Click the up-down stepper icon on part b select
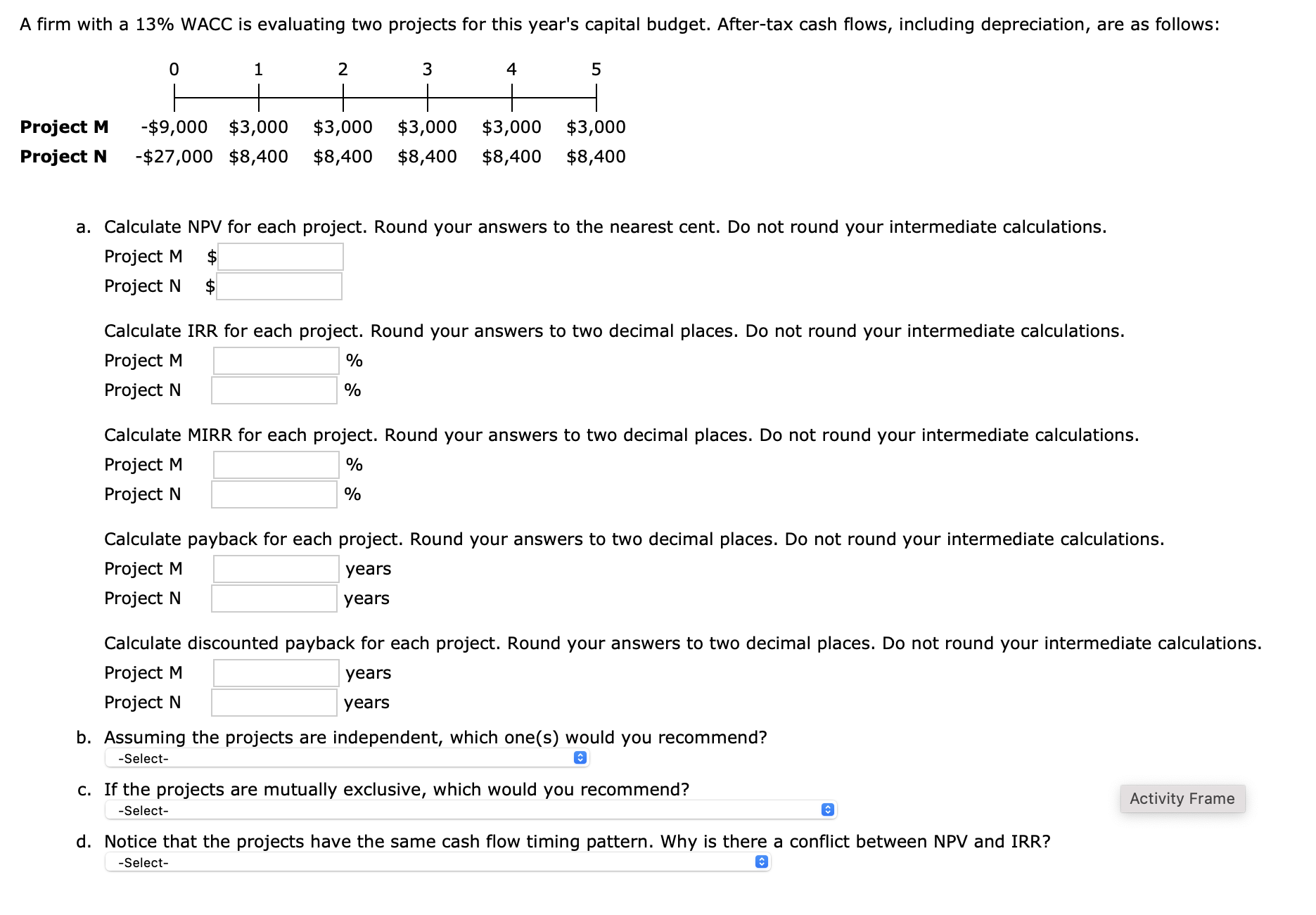Viewport: 1316px width, 915px height. [x=580, y=757]
